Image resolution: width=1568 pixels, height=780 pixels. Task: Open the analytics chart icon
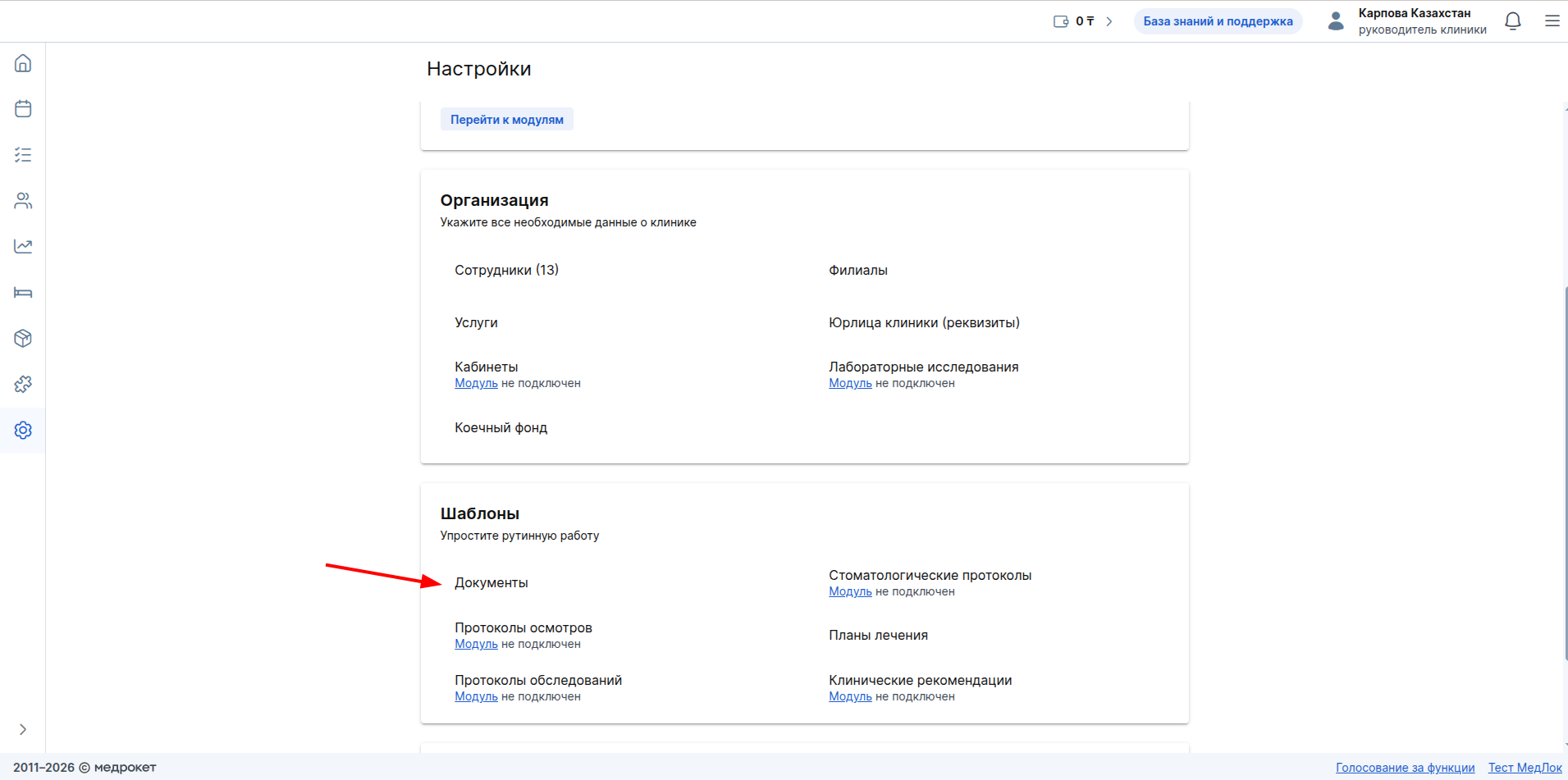[23, 247]
